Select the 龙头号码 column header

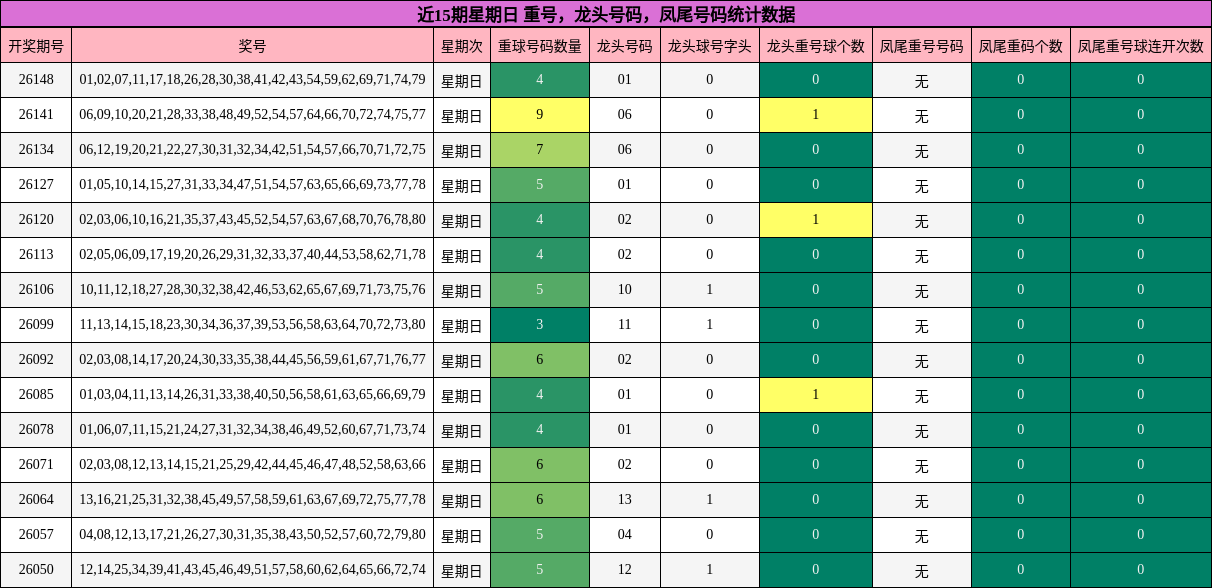(x=625, y=45)
